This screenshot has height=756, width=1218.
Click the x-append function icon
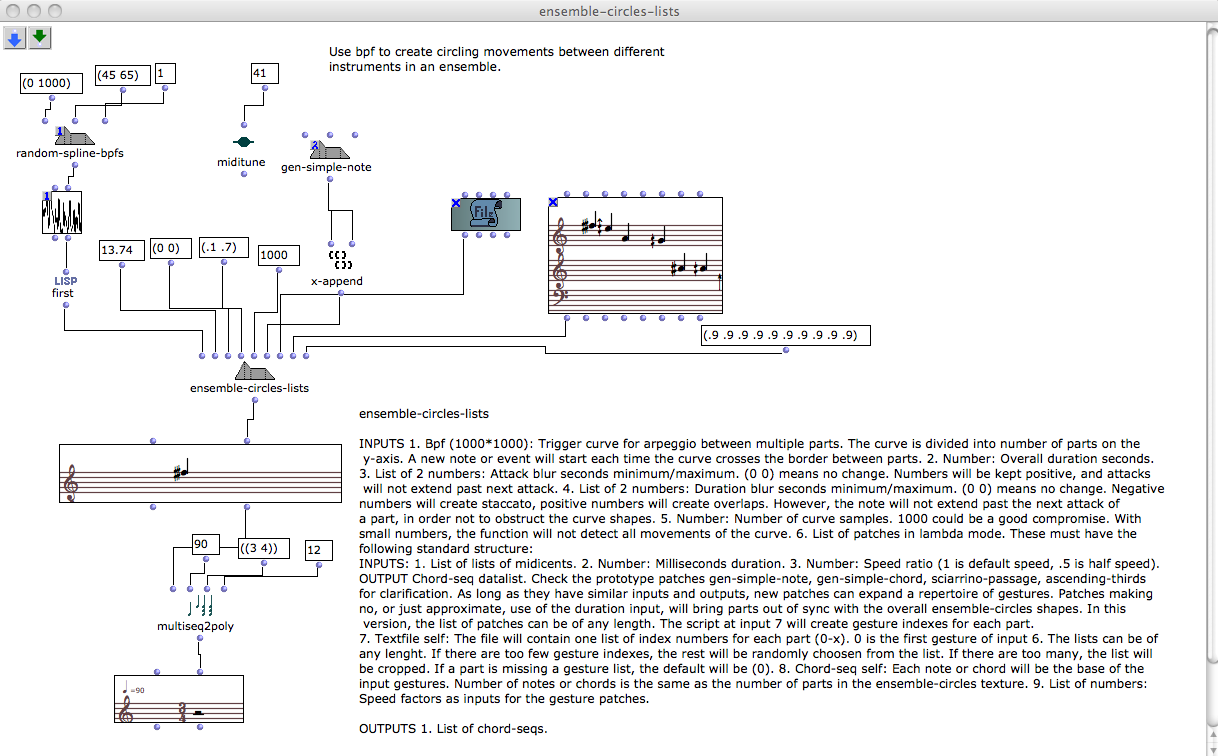(338, 261)
